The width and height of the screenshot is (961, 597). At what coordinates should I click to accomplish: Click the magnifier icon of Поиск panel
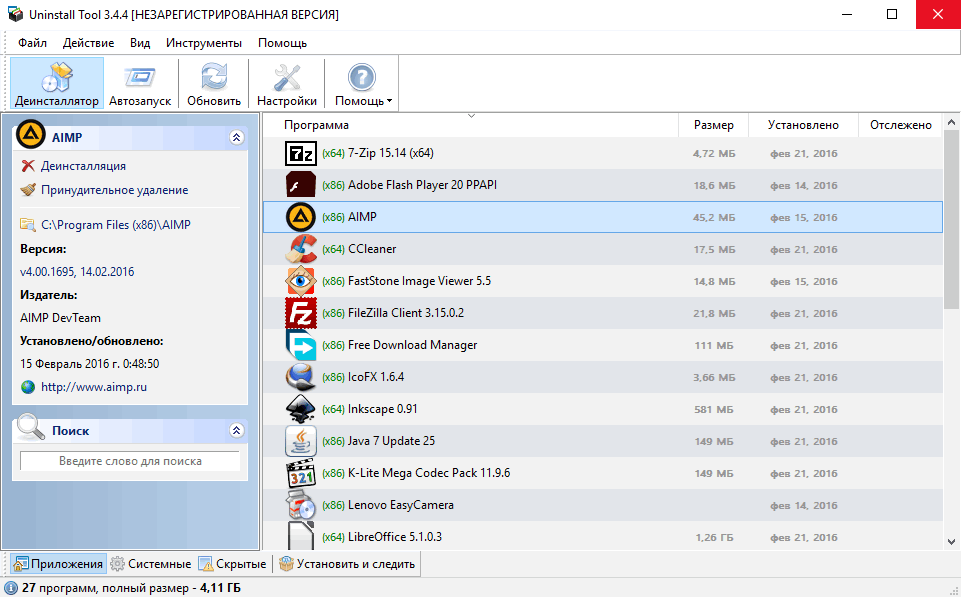point(31,427)
